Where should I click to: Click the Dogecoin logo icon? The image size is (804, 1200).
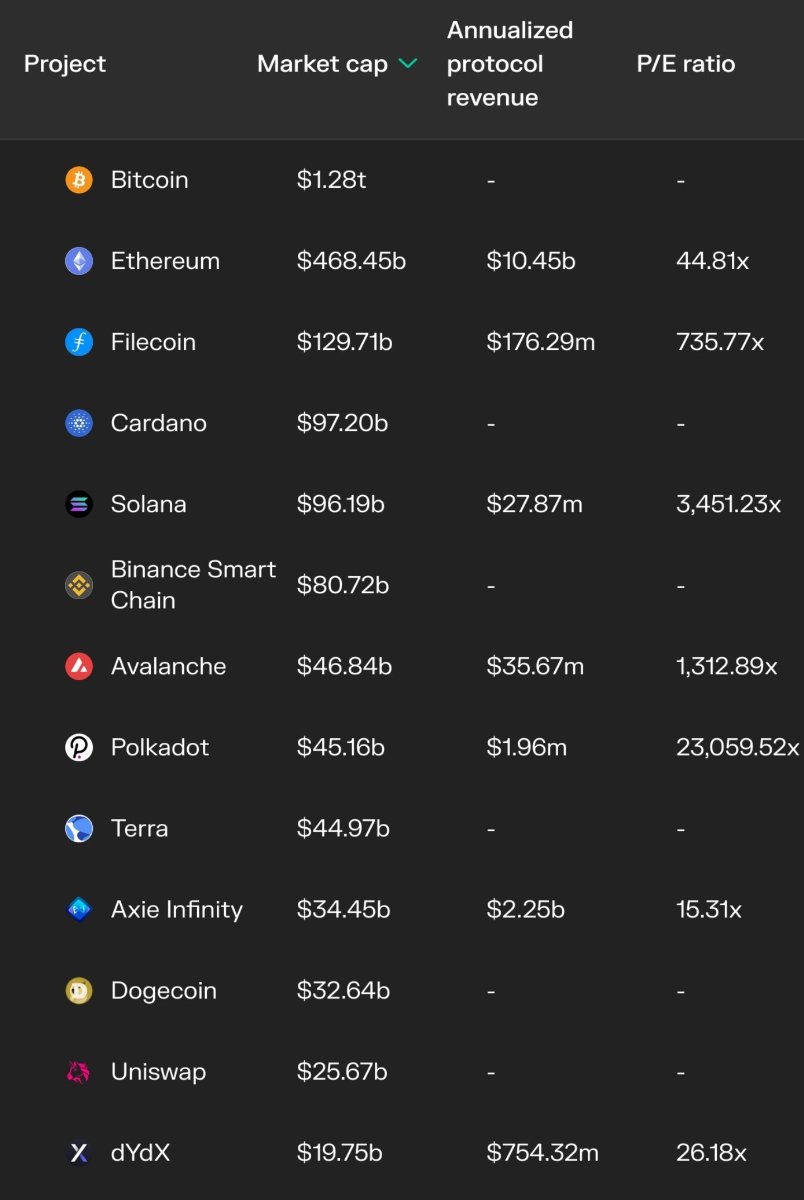[79, 991]
